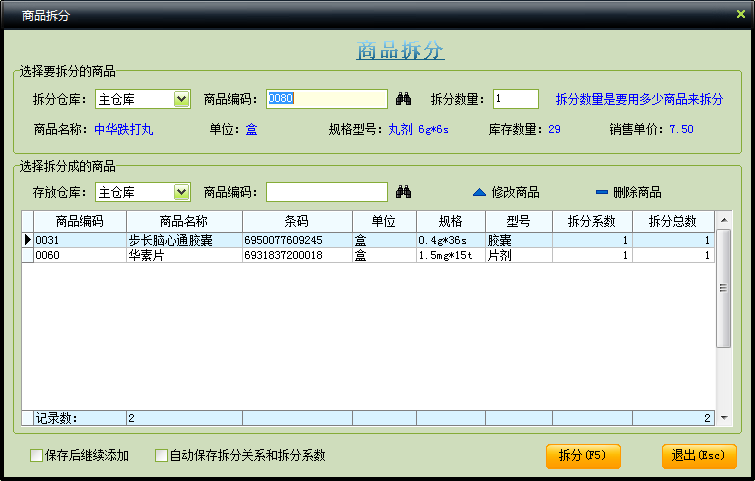The width and height of the screenshot is (755, 481).
Task: Click the 单位 column header
Action: 384,221
